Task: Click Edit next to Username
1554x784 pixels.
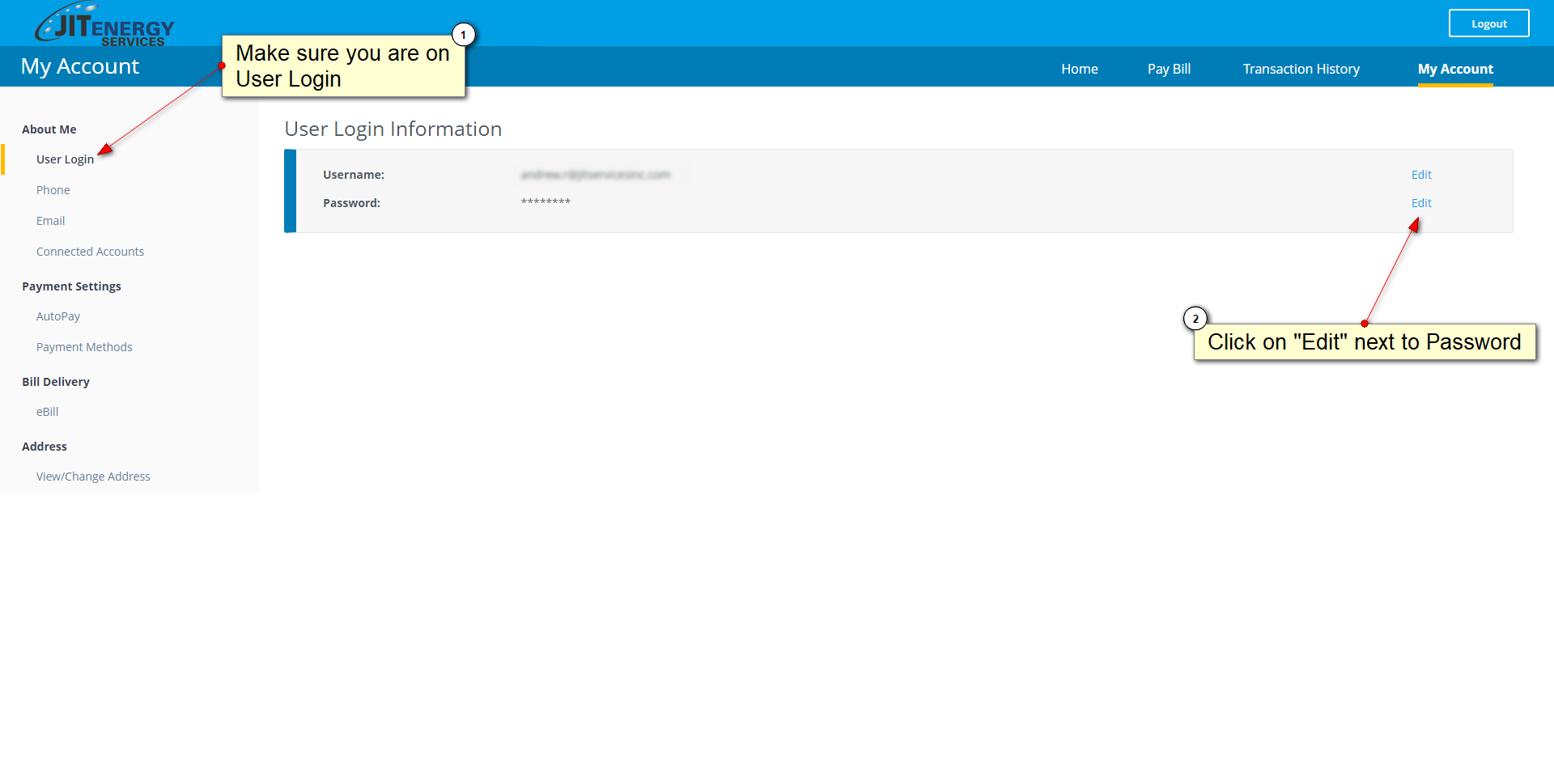Action: coord(1420,175)
